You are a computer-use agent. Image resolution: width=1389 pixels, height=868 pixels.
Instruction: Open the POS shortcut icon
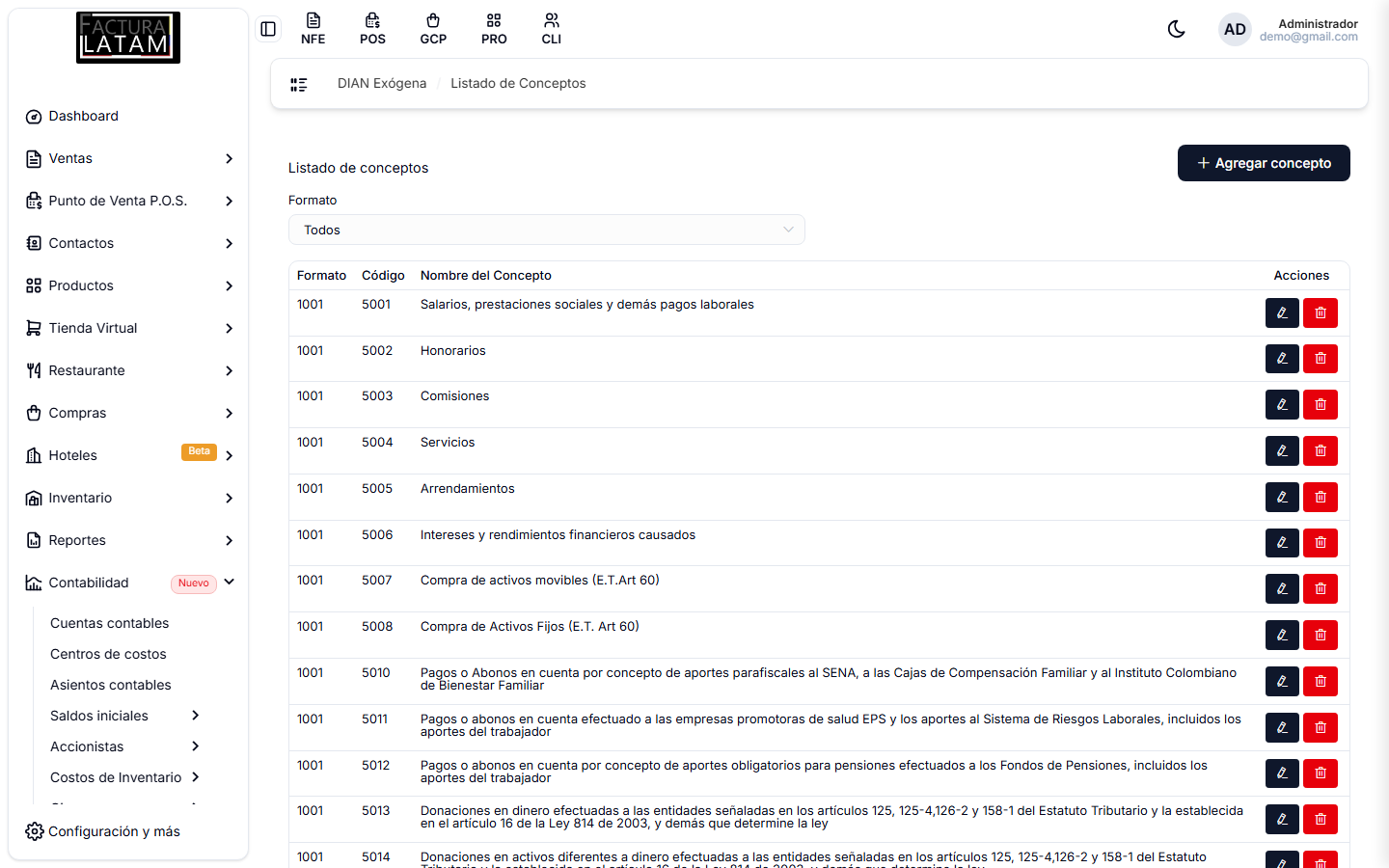tap(372, 29)
